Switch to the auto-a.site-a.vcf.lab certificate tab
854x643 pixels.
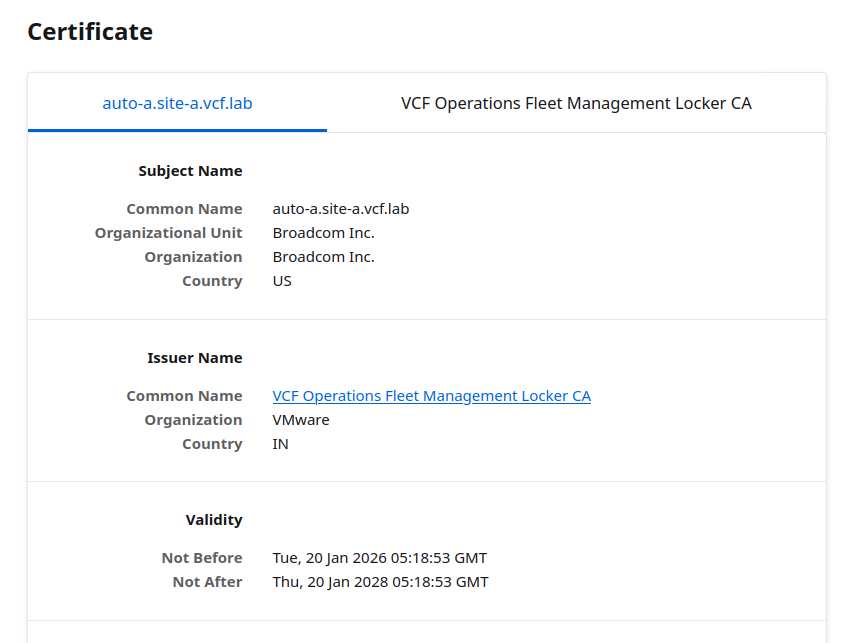[177, 103]
